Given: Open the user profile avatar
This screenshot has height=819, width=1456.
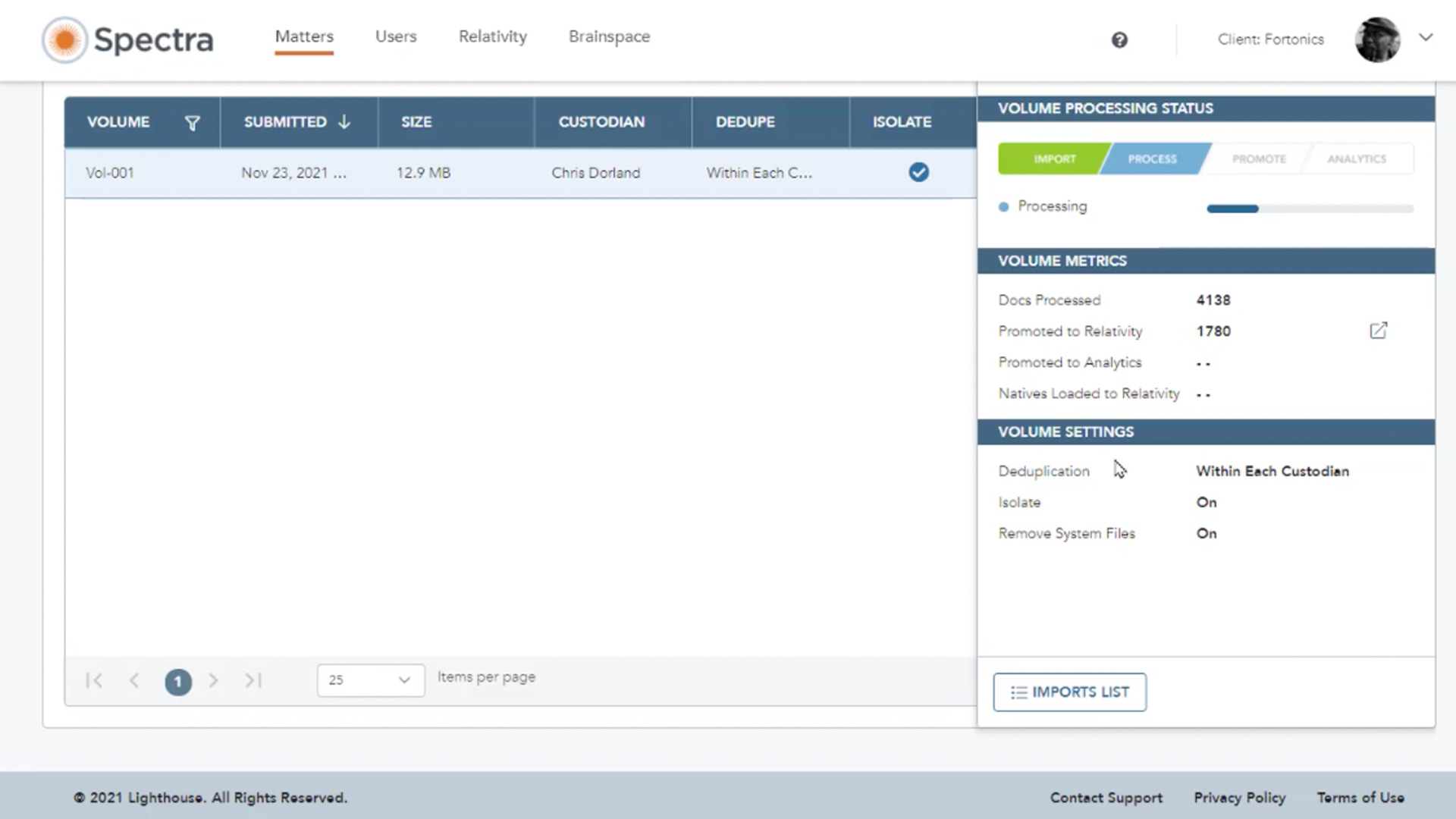Looking at the screenshot, I should pos(1378,39).
